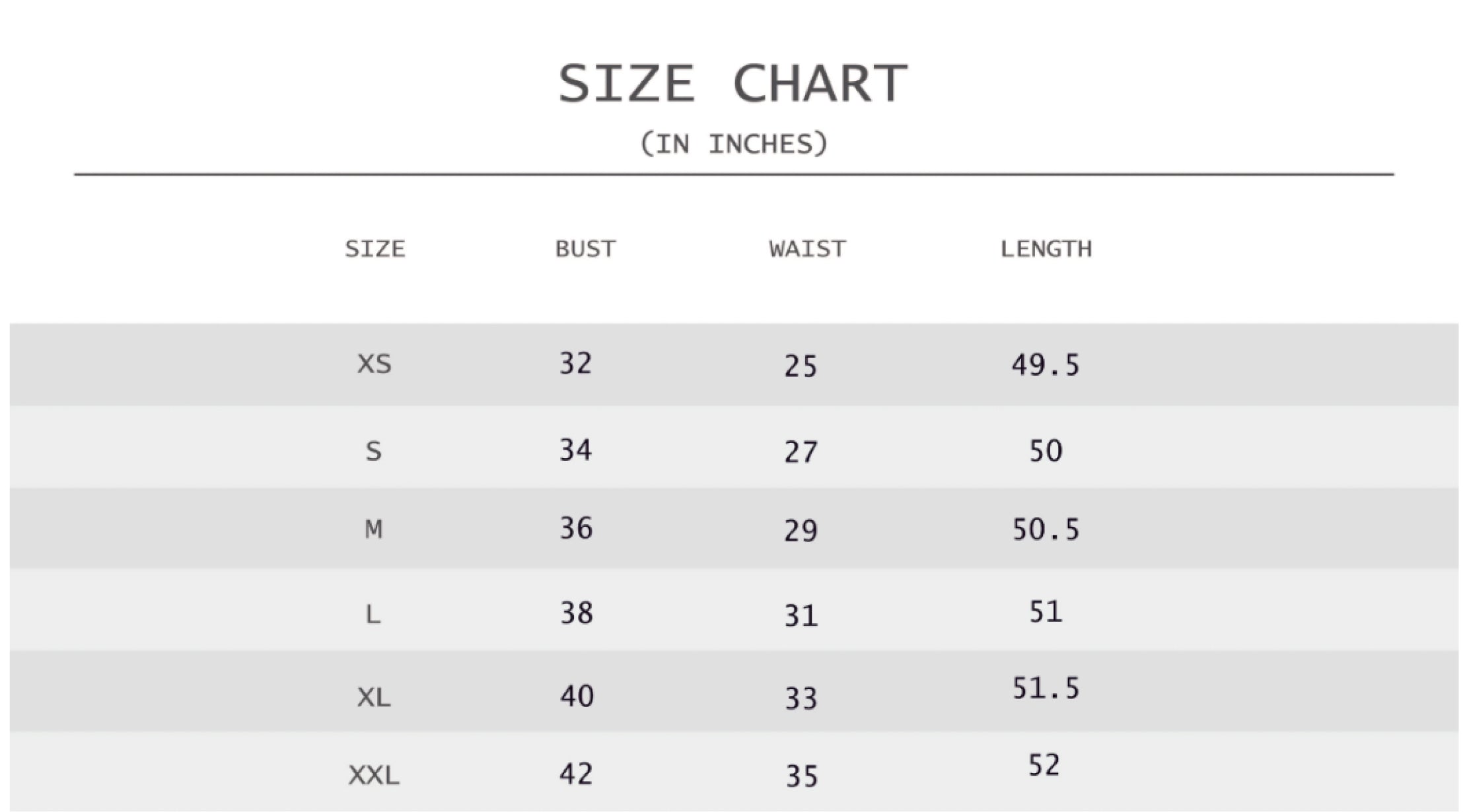The image size is (1467, 812).
Task: Click bust value 32 in XS row
Action: pos(575,363)
